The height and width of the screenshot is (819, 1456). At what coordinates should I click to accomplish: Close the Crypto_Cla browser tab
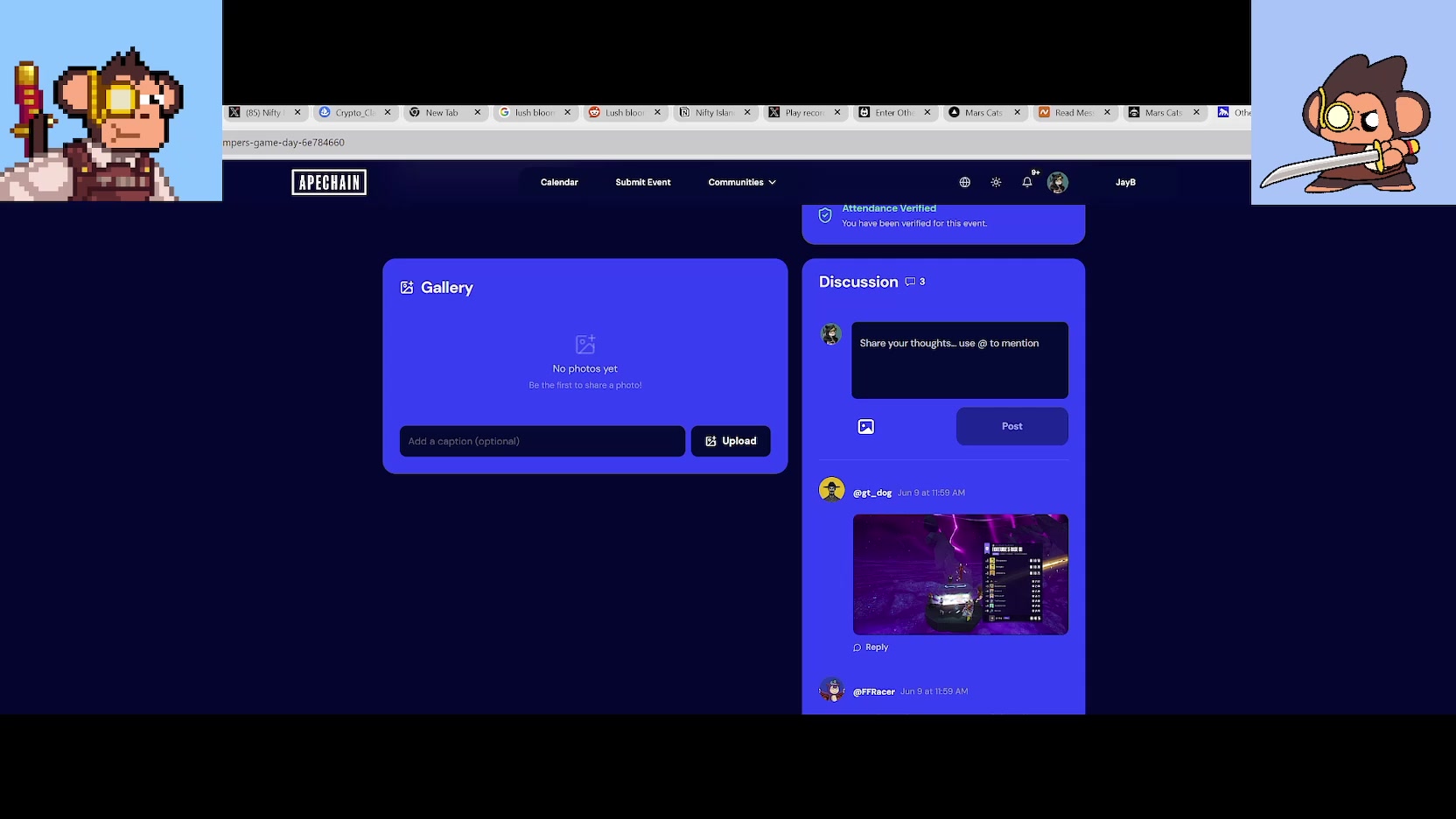[x=388, y=112]
